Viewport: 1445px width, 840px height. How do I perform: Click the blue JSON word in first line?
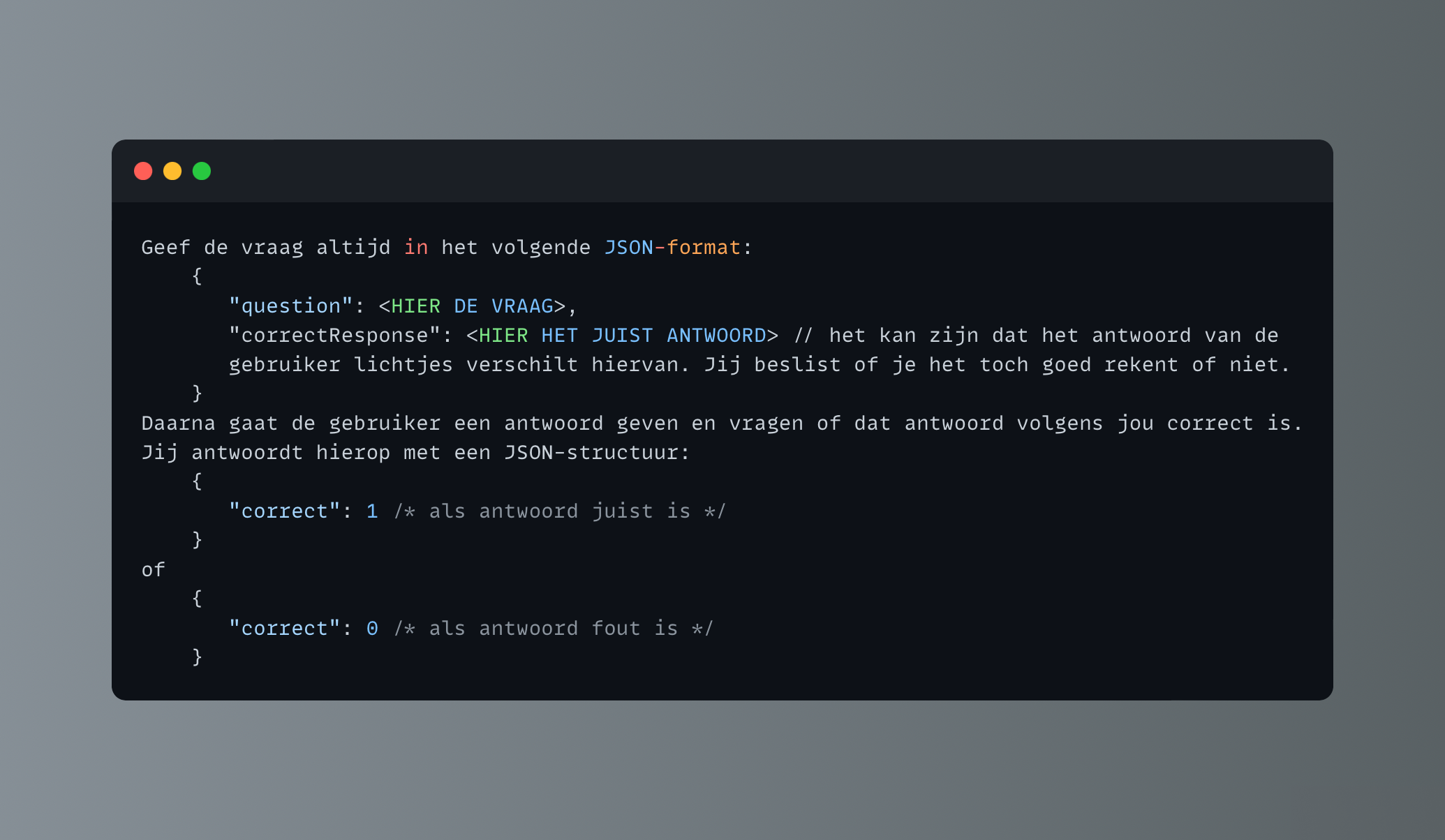click(628, 248)
